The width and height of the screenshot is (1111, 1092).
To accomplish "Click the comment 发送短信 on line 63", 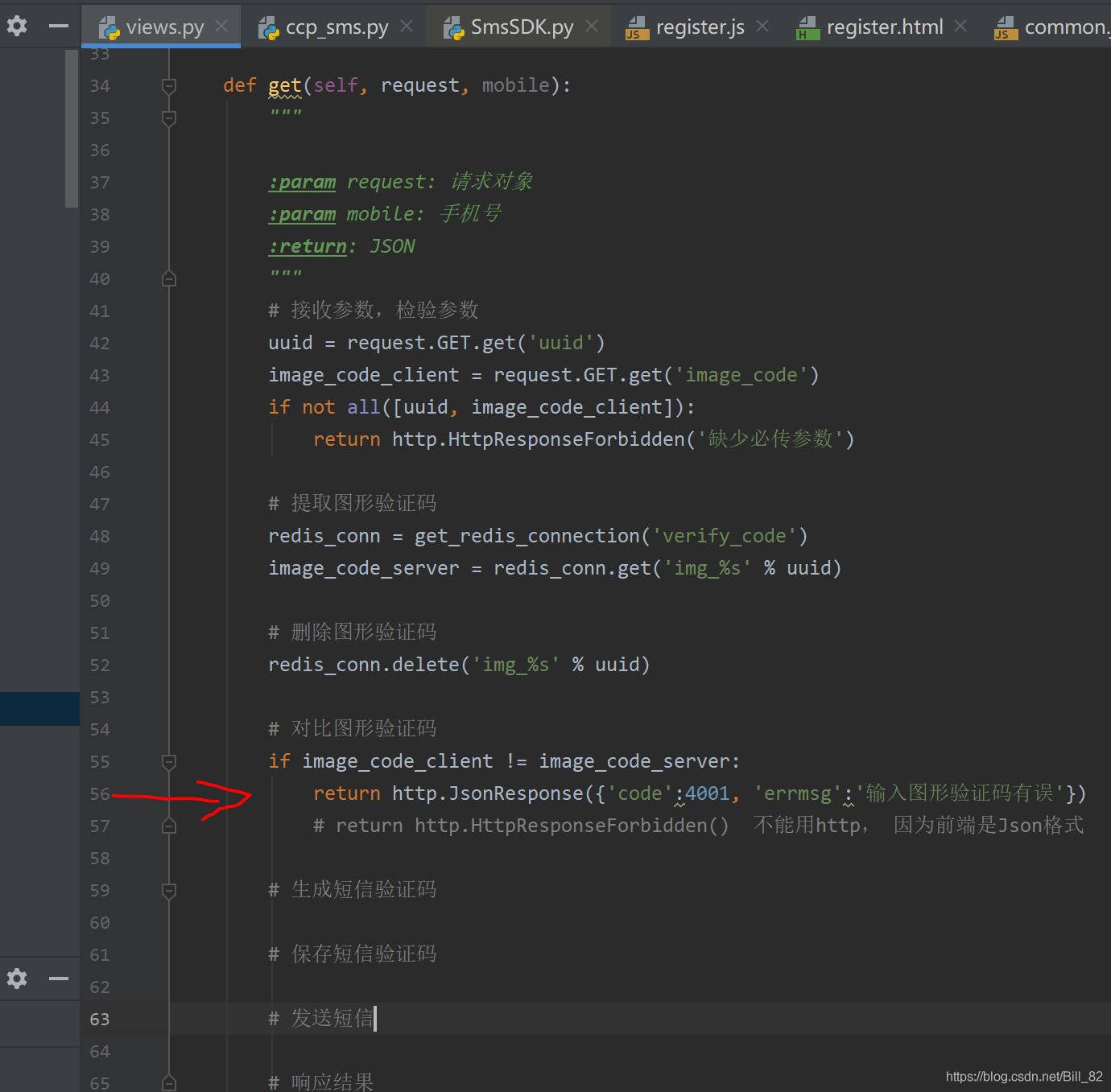I will 321,1019.
